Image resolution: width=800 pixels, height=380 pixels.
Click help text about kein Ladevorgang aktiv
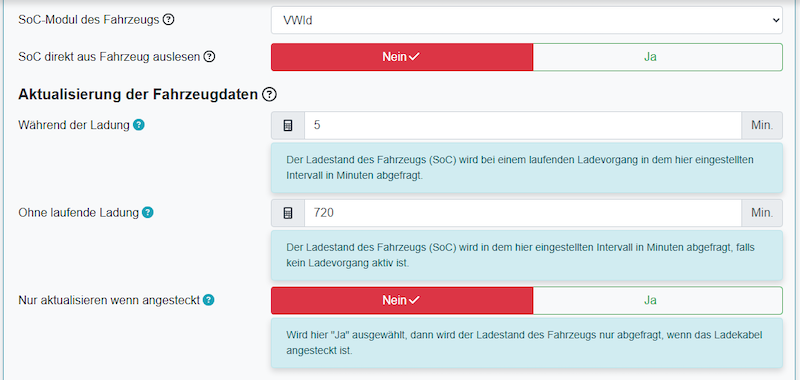tap(527, 255)
